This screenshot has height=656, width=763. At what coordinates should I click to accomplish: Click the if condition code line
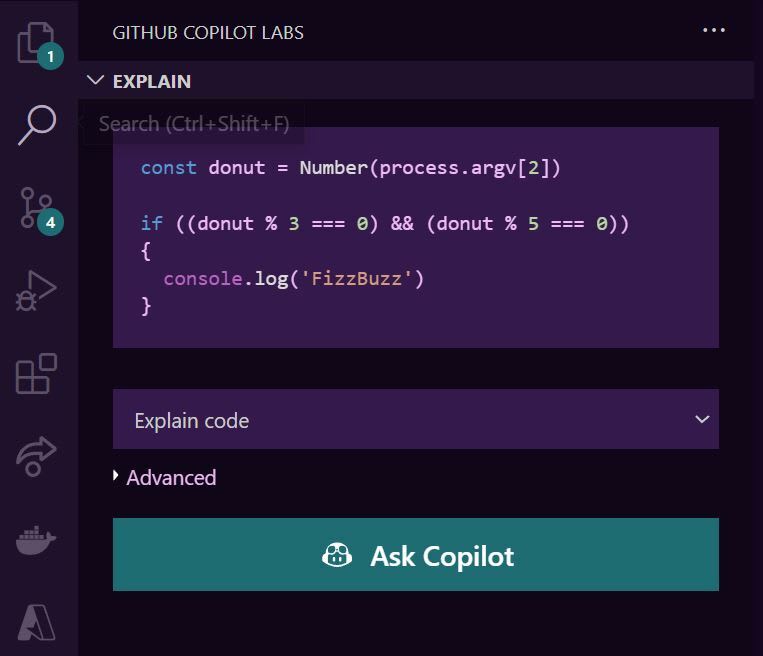pyautogui.click(x=385, y=223)
